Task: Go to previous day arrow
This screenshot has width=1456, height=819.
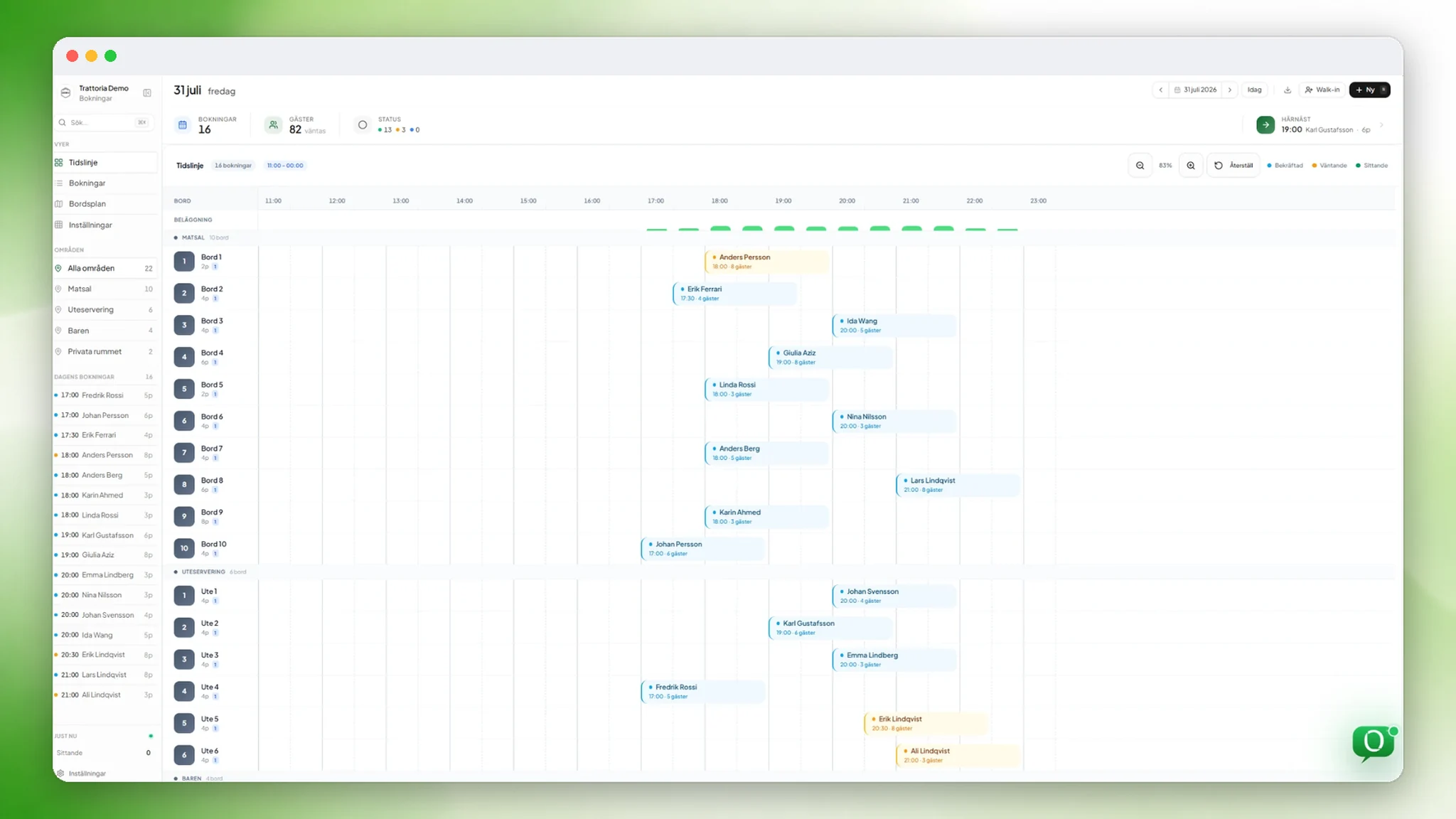Action: [1161, 90]
